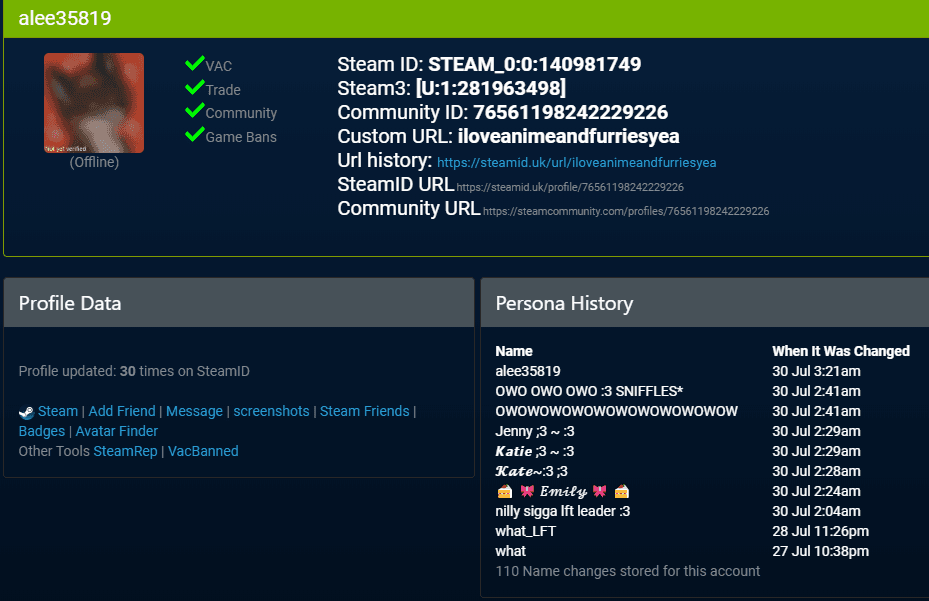Open the Steam profile link
The width and height of the screenshot is (929, 601).
pos(58,411)
